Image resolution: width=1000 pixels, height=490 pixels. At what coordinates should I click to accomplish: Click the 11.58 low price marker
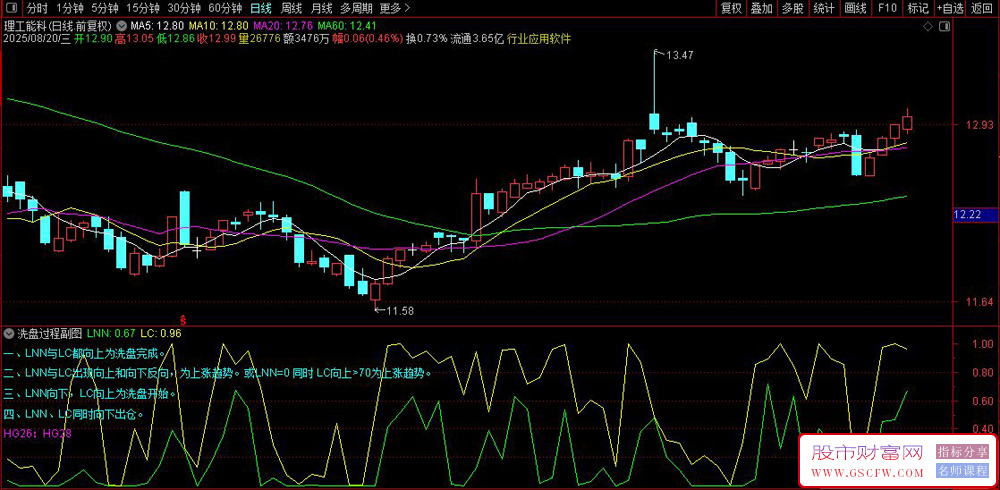point(401,311)
